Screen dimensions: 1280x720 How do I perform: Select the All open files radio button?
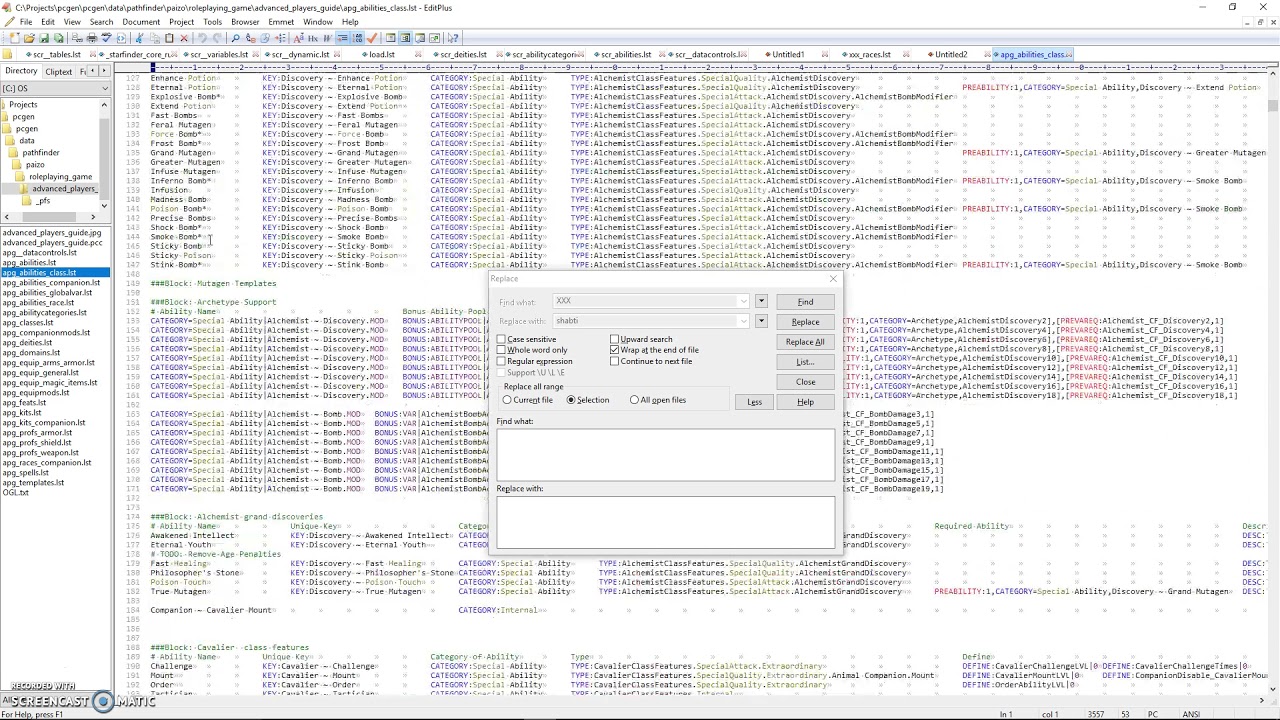tap(634, 400)
